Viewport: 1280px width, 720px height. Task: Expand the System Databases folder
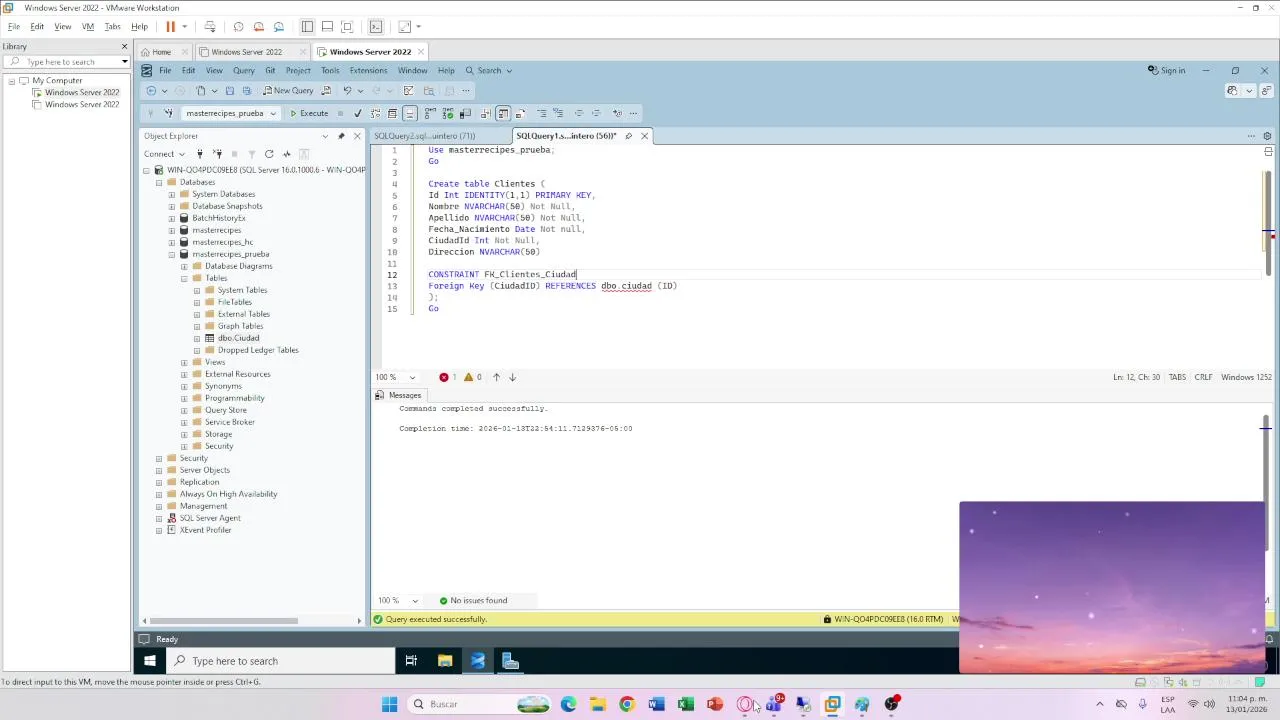[172, 194]
